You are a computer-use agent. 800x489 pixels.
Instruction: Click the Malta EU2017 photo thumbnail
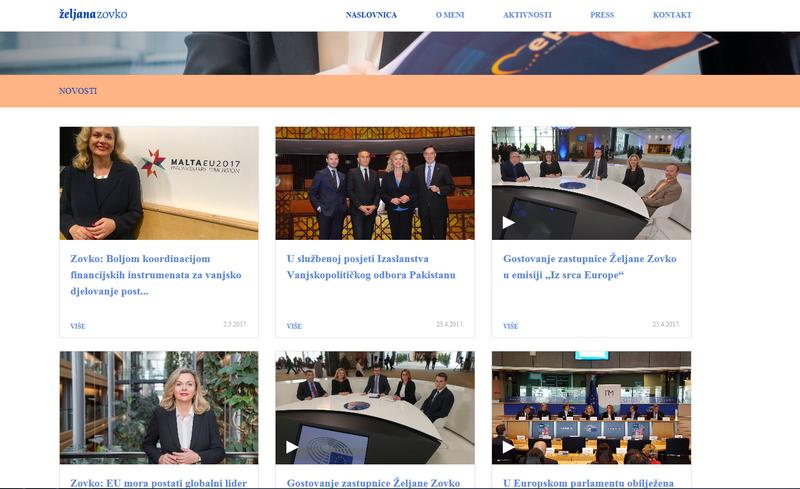[x=159, y=183]
